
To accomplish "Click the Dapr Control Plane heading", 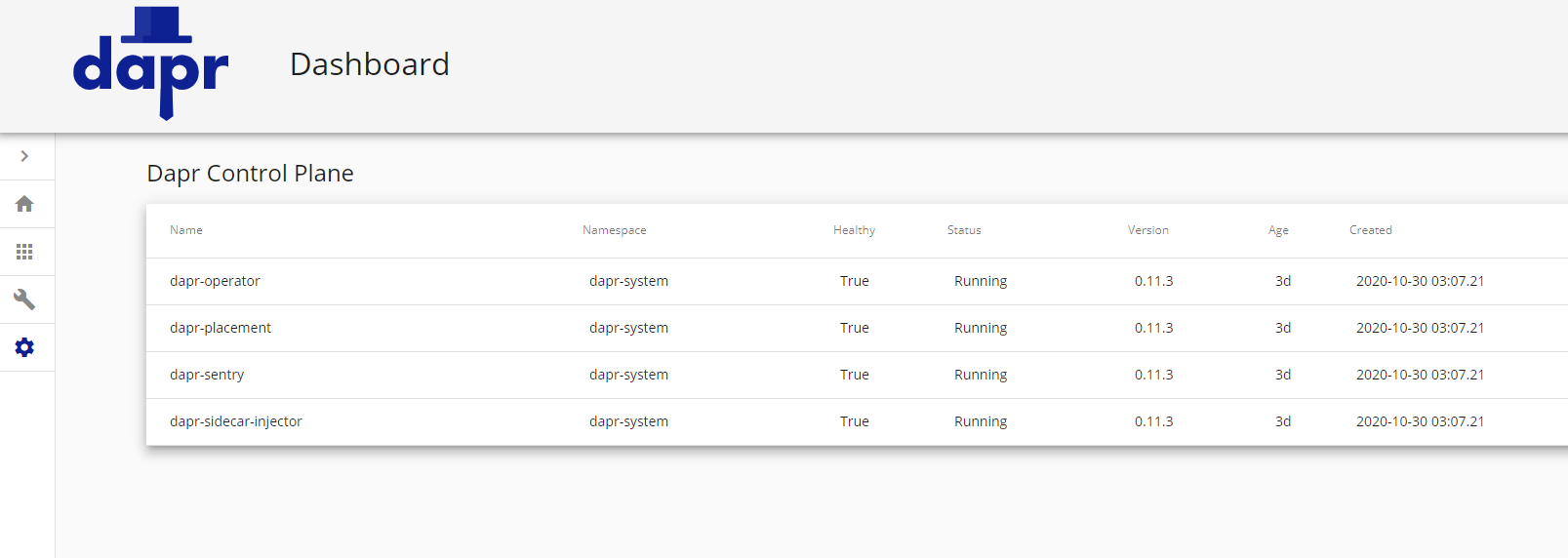I will click(x=250, y=174).
